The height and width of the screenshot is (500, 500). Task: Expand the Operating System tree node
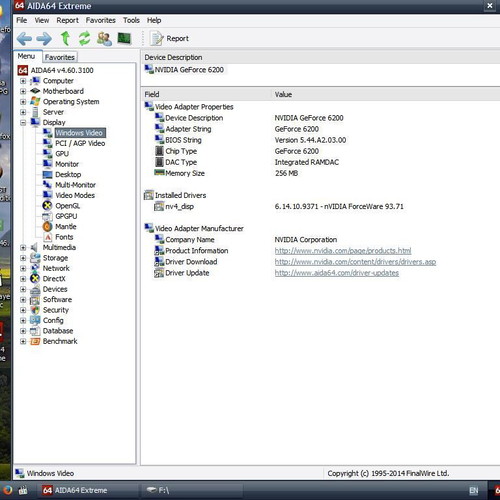23,102
